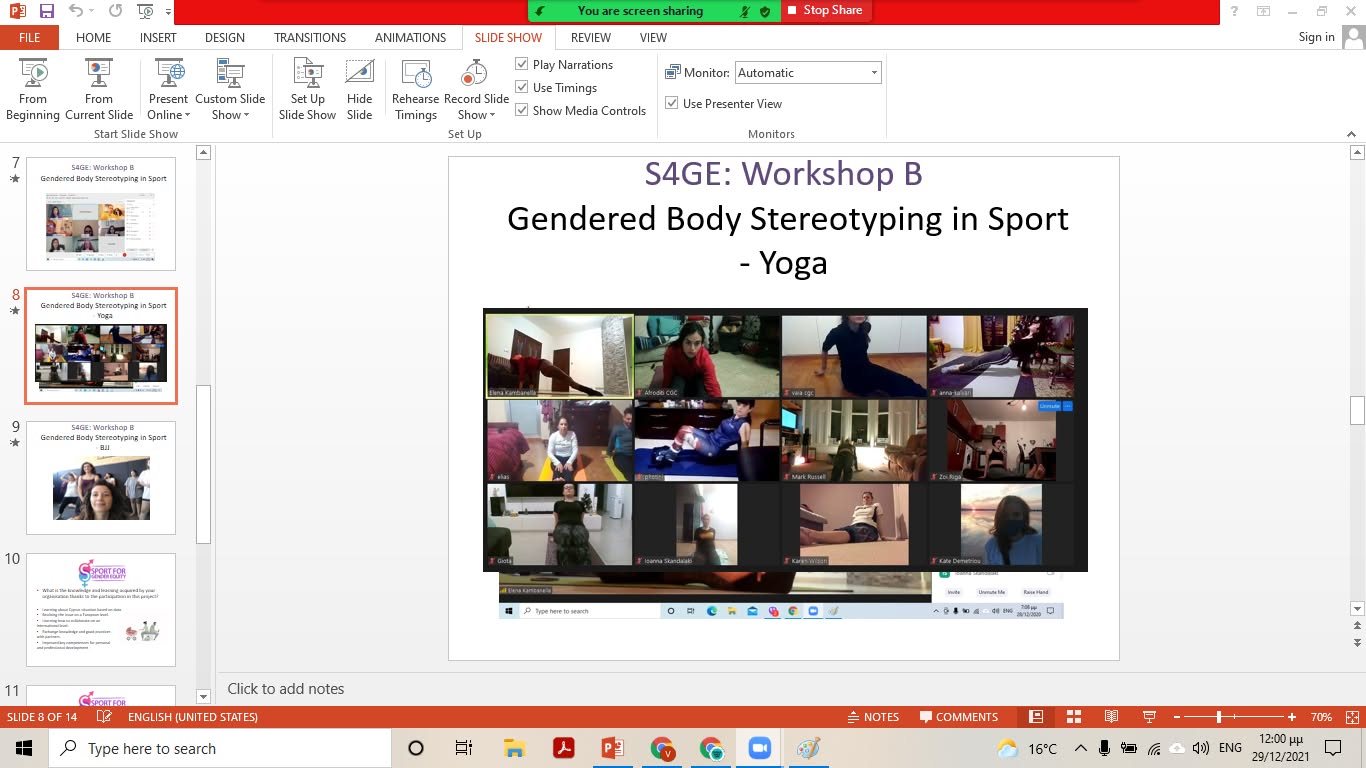
Task: Toggle the Use Timings checkbox
Action: [522, 87]
